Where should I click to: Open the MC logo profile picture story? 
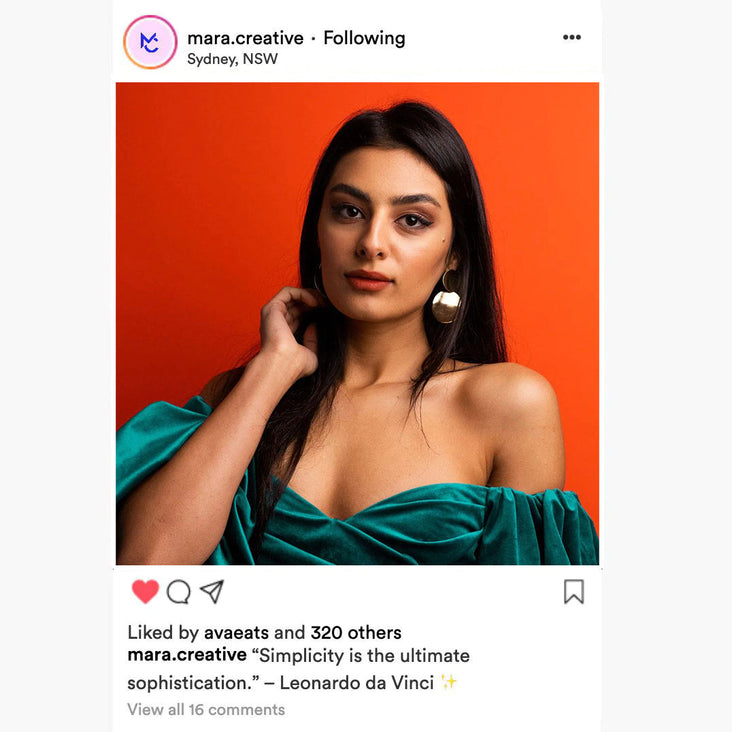point(150,42)
